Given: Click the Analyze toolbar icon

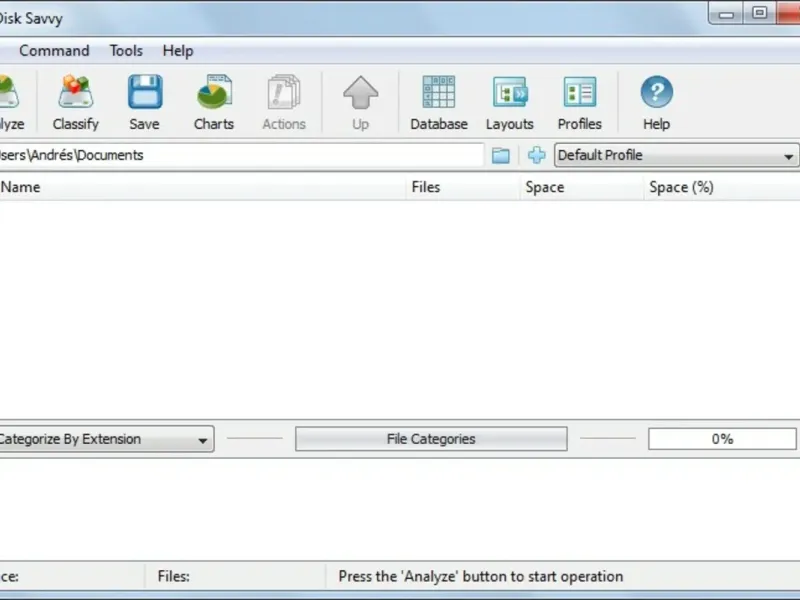Looking at the screenshot, I should click(10, 103).
